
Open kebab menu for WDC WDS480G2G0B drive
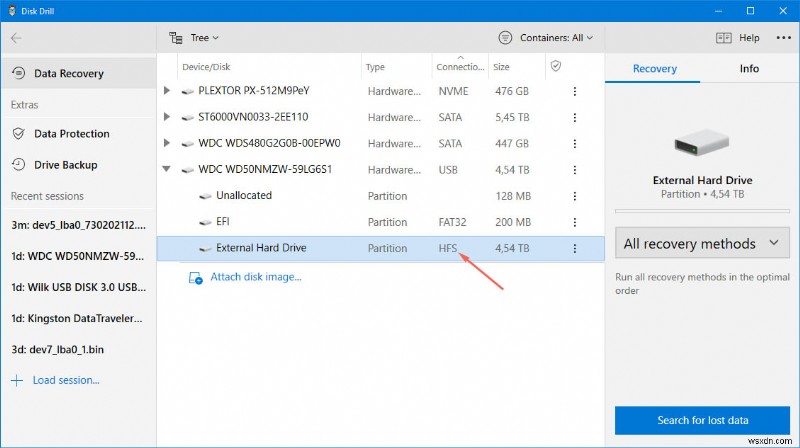pos(574,143)
